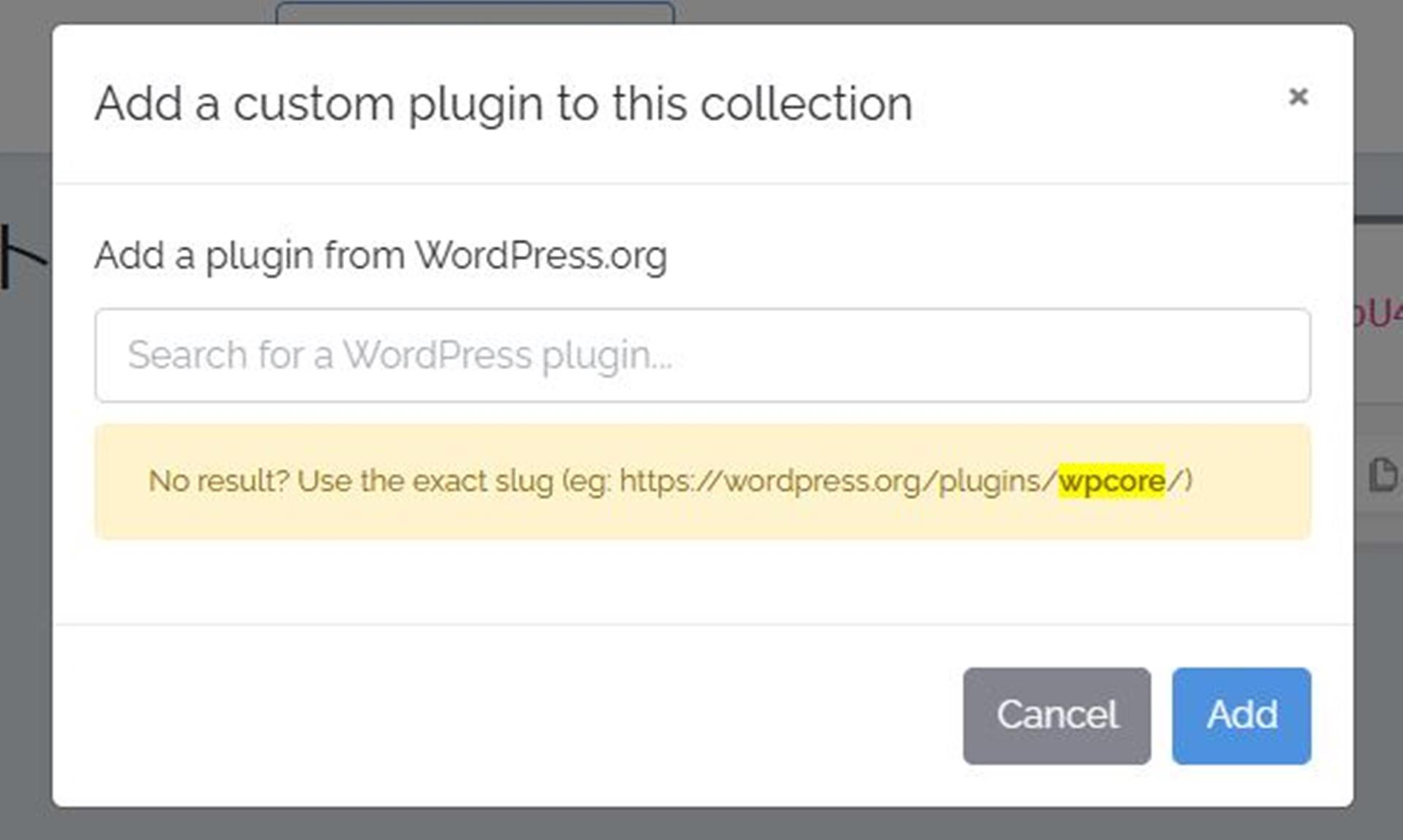Click the outlined box above the dialog
Image resolution: width=1403 pixels, height=840 pixels.
click(x=475, y=12)
